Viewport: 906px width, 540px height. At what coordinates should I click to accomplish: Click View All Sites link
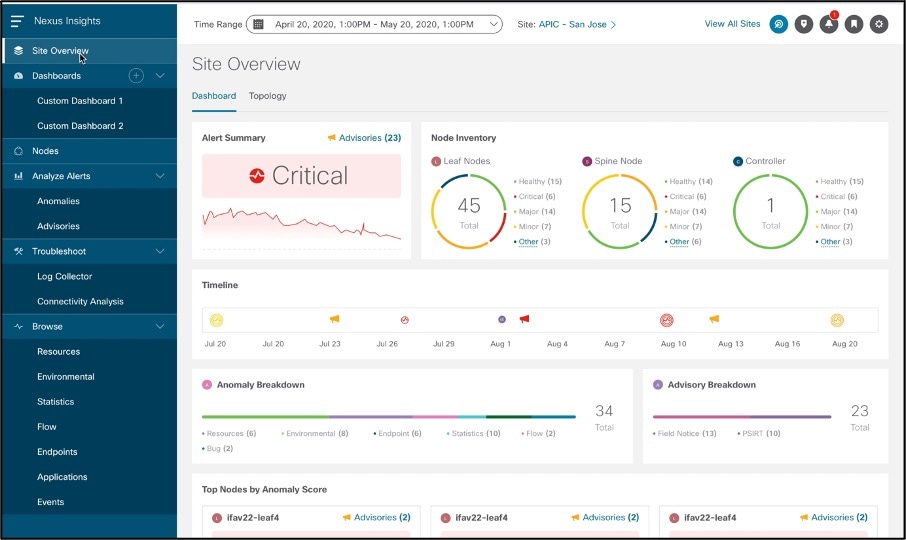pyautogui.click(x=732, y=24)
